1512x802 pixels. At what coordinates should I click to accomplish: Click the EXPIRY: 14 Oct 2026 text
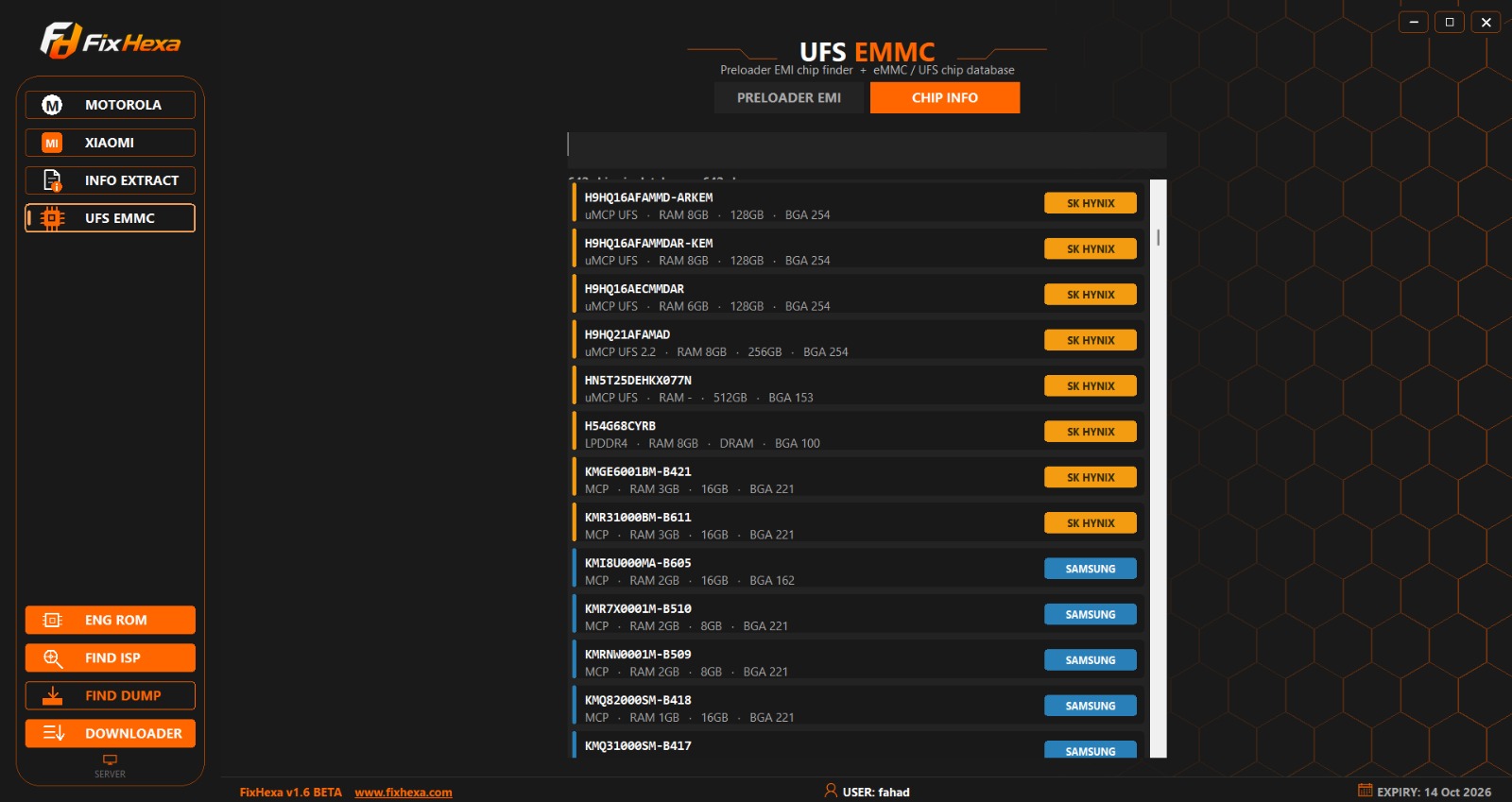pos(1434,793)
